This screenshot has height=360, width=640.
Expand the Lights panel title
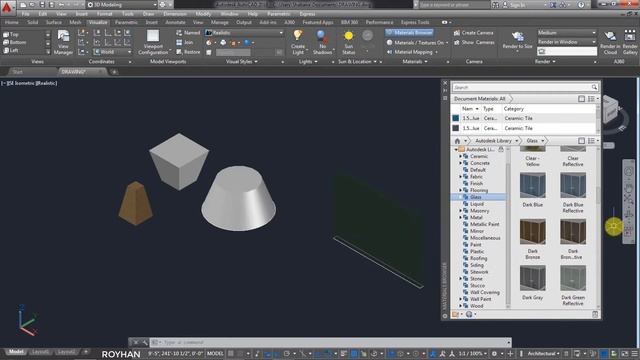click(308, 62)
